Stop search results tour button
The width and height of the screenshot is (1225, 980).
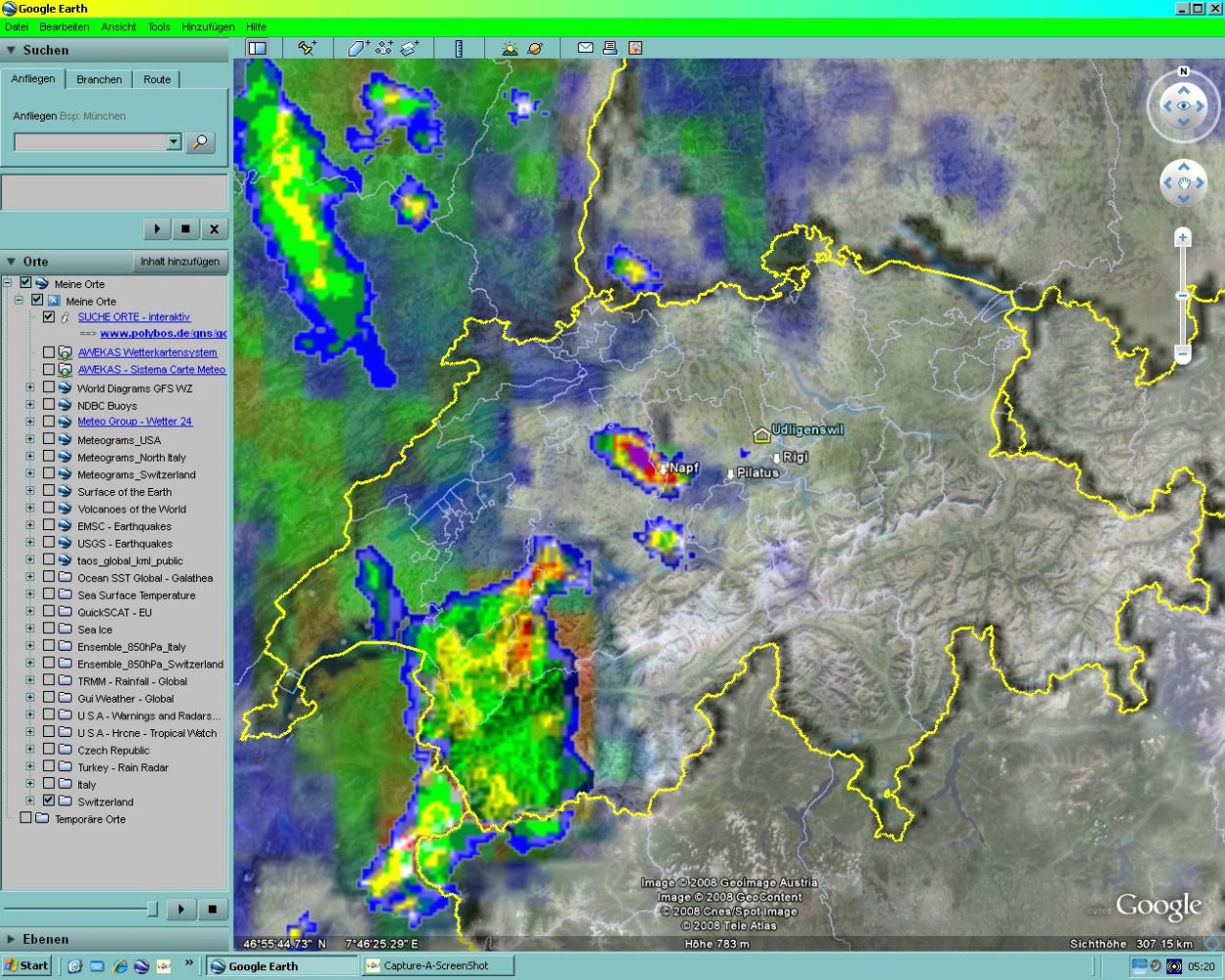tap(185, 229)
